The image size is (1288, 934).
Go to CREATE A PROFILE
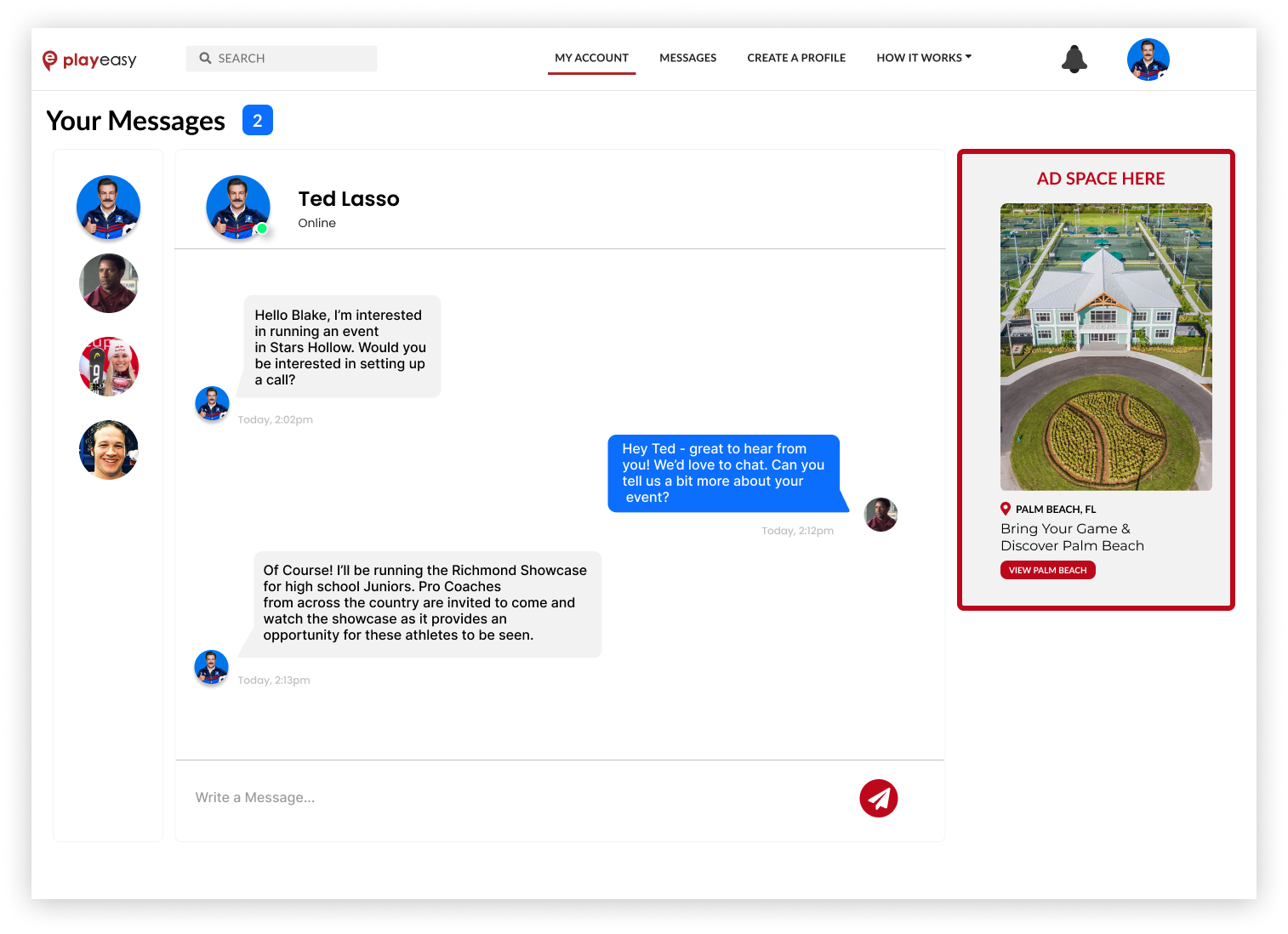pyautogui.click(x=796, y=58)
